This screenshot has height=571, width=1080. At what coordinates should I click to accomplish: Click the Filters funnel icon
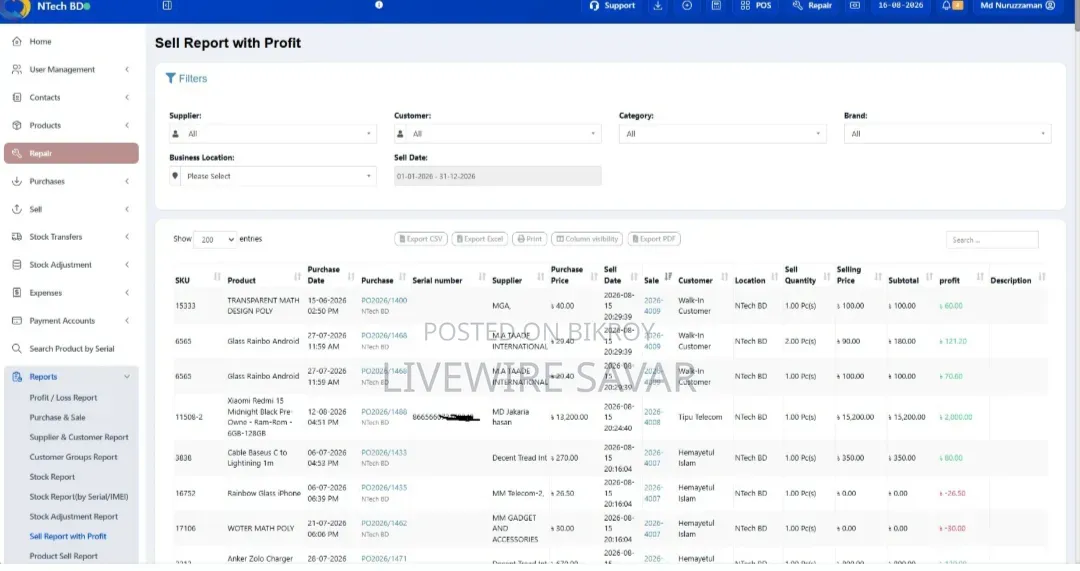[171, 79]
